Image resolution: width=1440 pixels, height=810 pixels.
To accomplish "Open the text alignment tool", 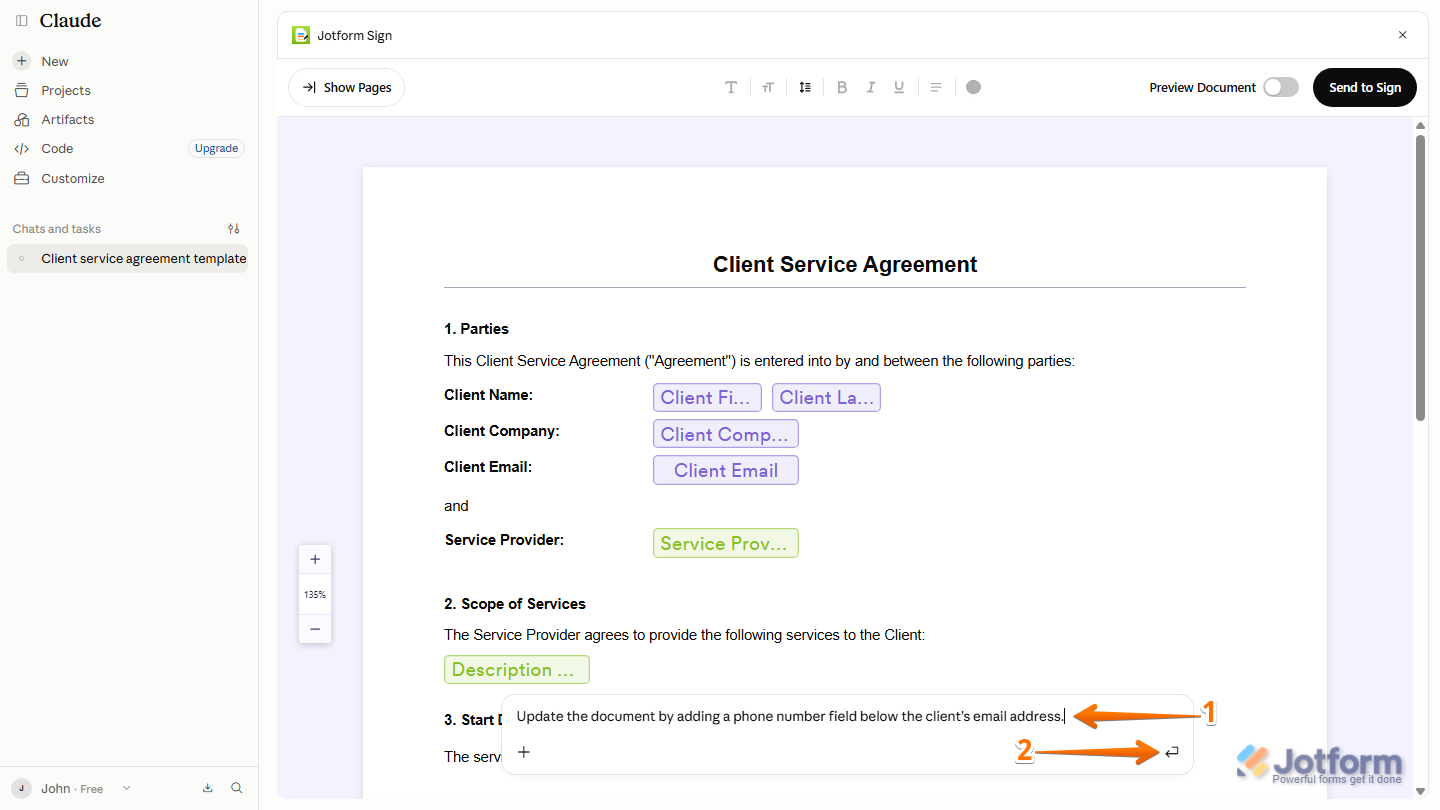I will [936, 87].
